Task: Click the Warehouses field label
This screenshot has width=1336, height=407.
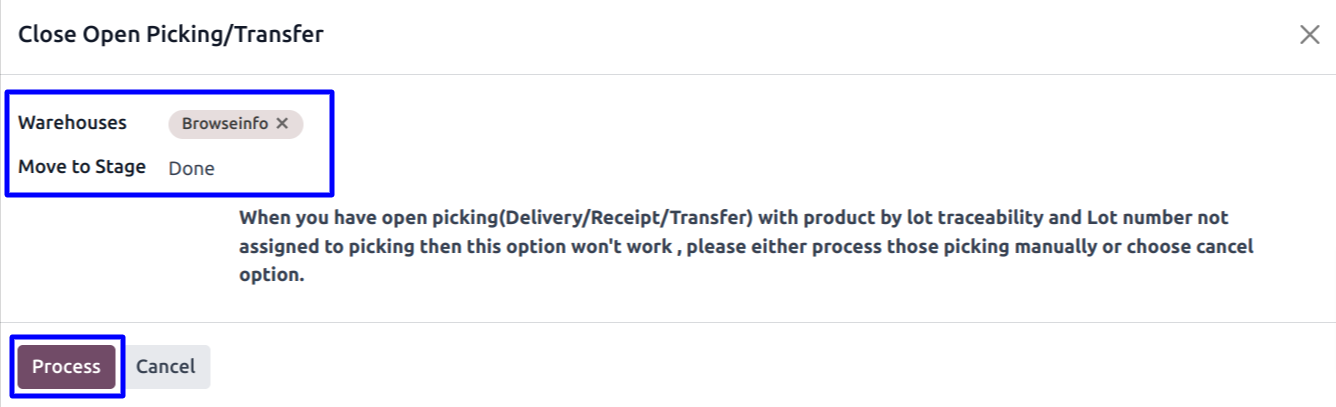Action: click(x=72, y=123)
